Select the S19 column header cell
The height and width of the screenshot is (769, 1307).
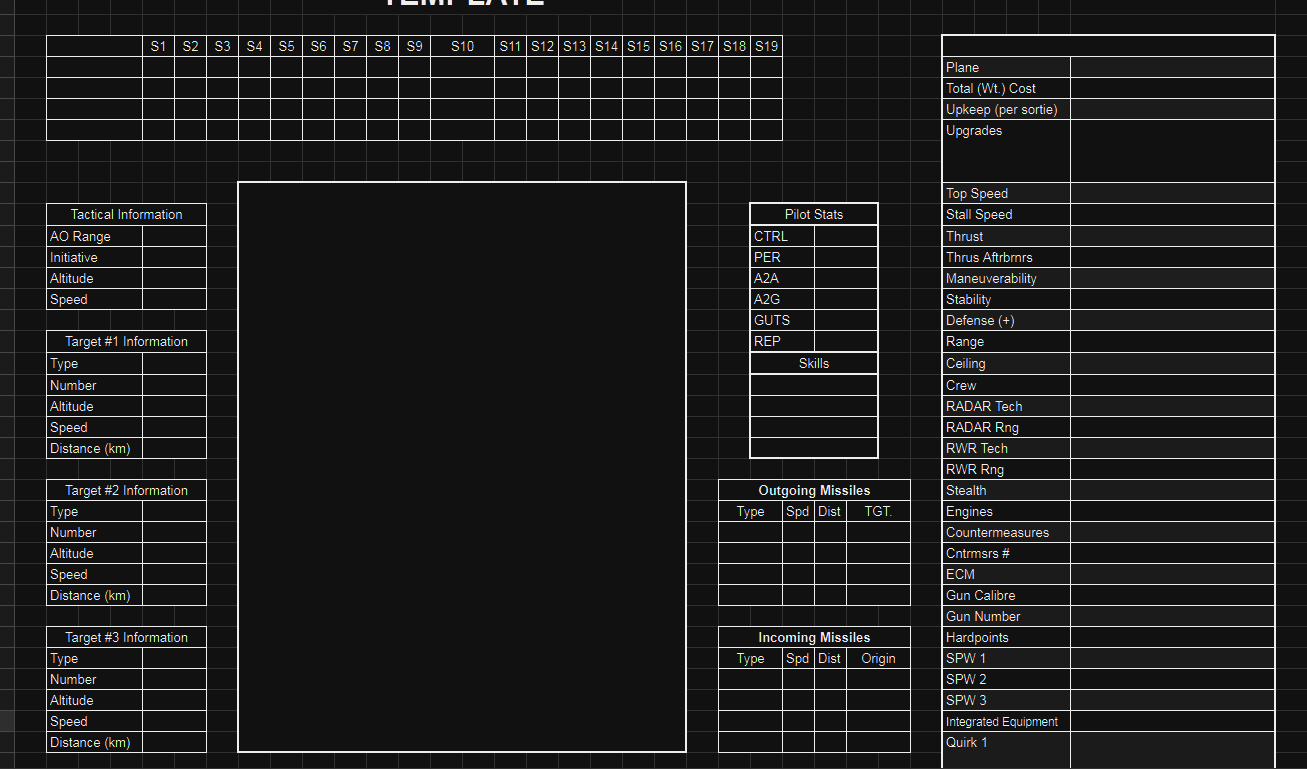tap(766, 46)
